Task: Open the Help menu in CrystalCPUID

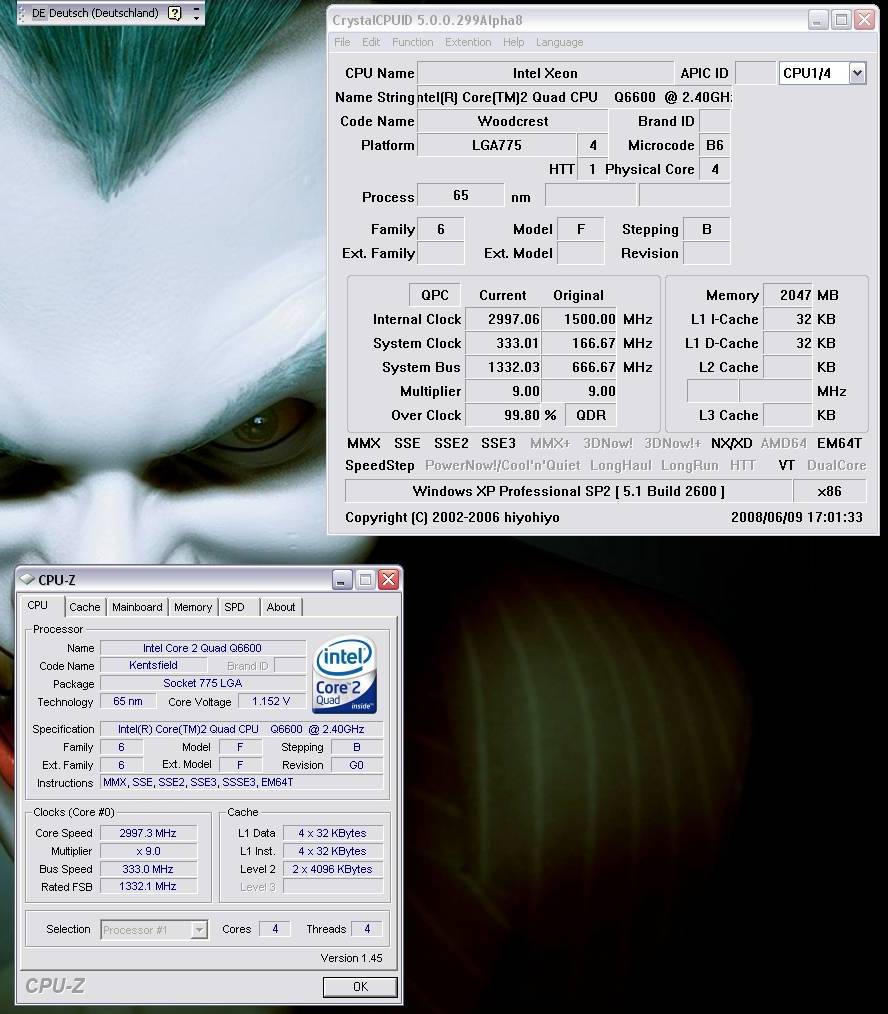Action: click(514, 42)
